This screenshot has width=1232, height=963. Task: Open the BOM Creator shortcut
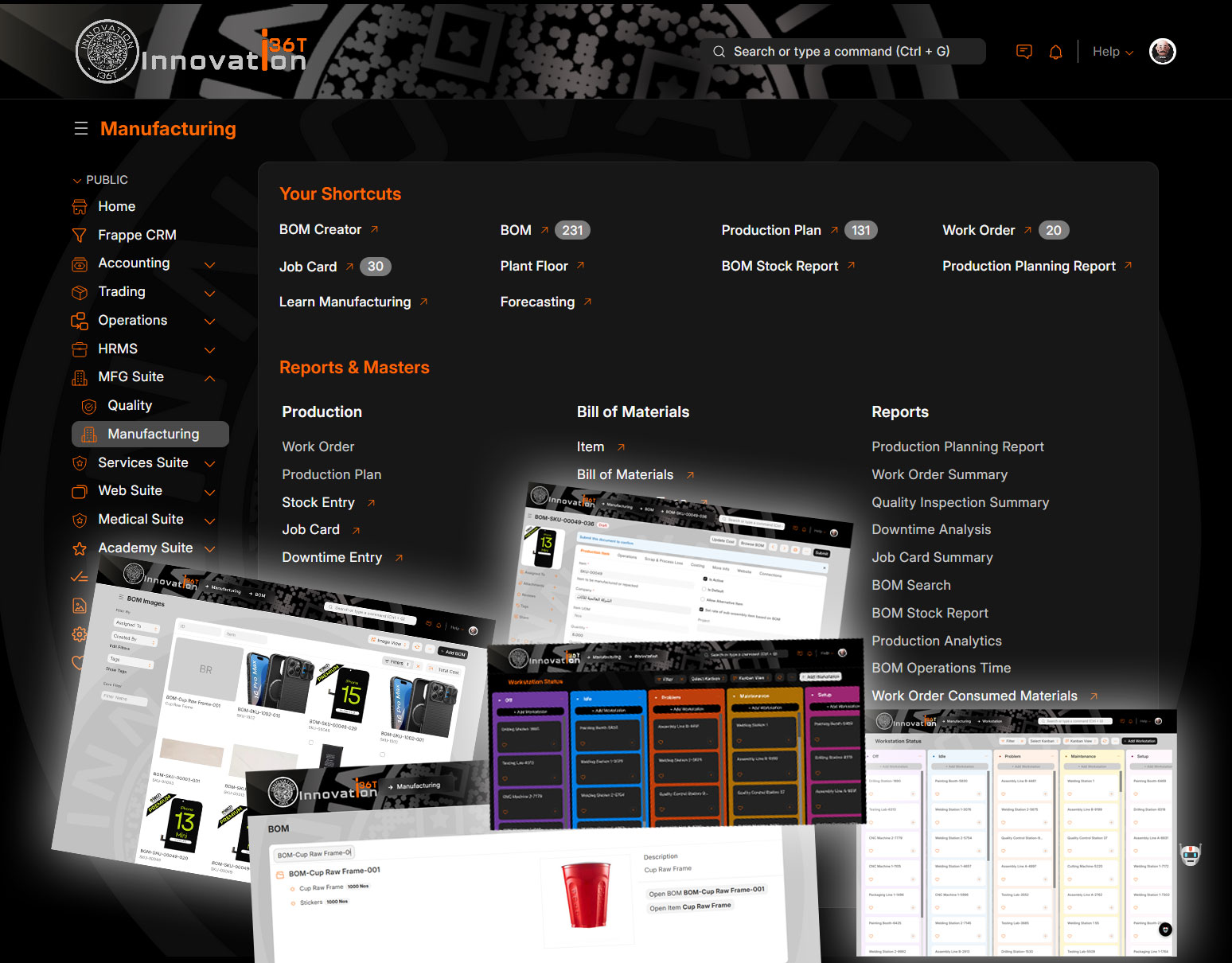pyautogui.click(x=321, y=230)
